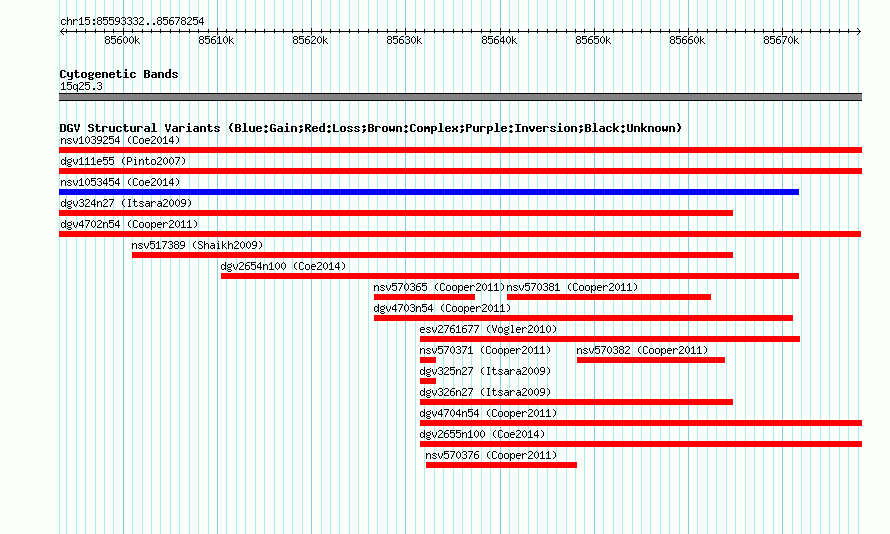Select the esv2761677 loss bar
The width and height of the screenshot is (890, 534).
click(610, 339)
